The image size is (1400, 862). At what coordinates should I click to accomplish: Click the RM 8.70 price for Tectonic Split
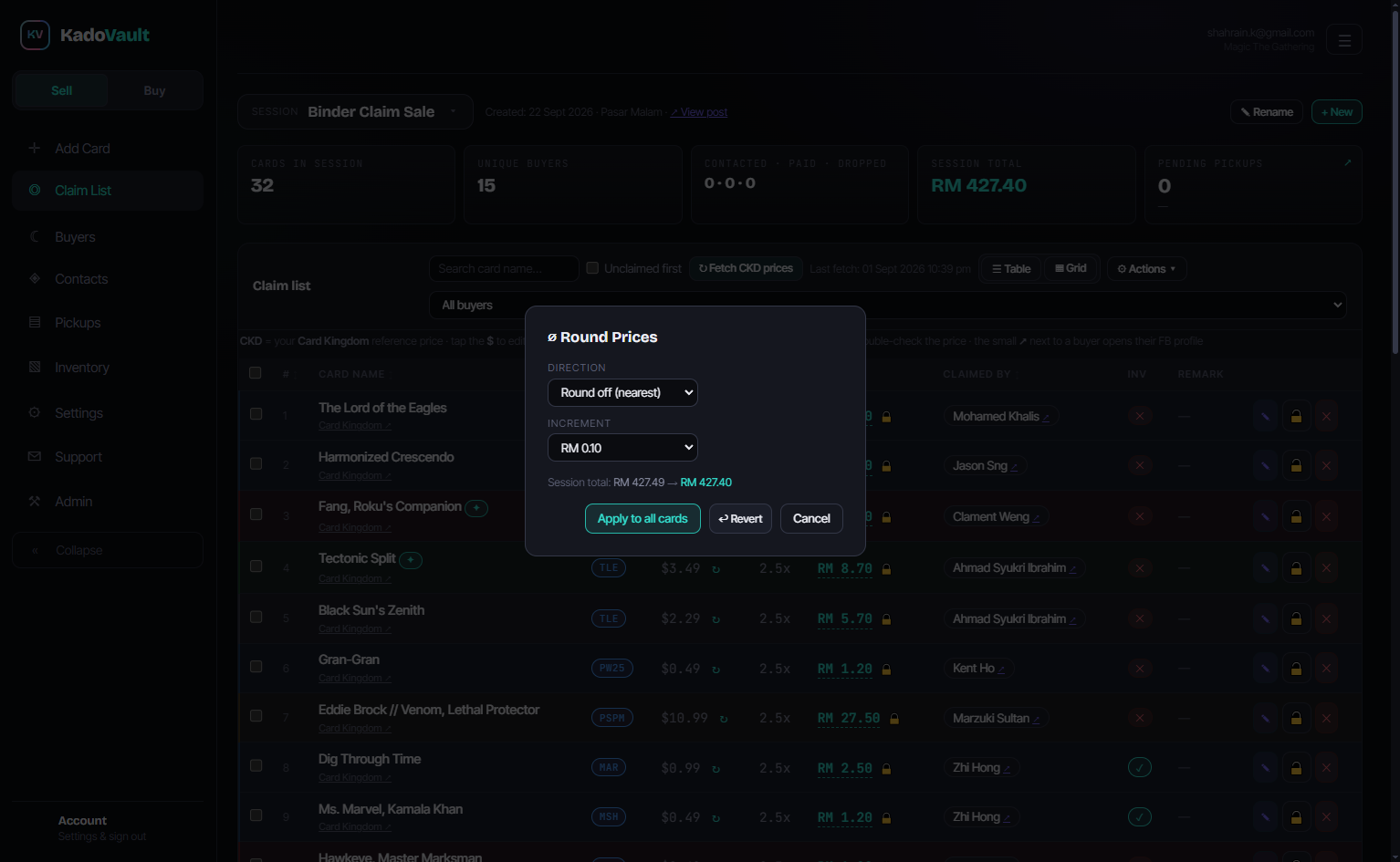coord(845,568)
